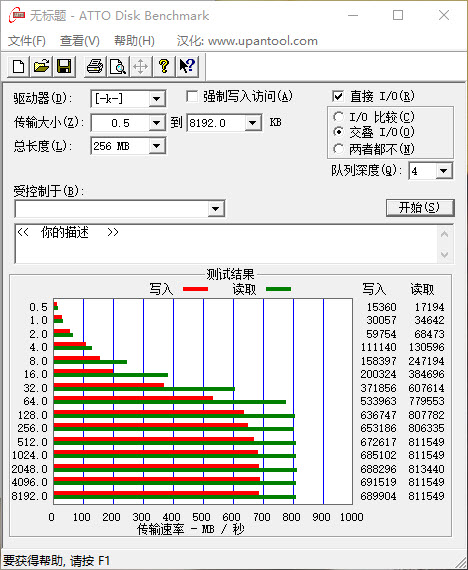Activate context help arrow-question icon
Screen dimensions: 468x570
[187, 67]
